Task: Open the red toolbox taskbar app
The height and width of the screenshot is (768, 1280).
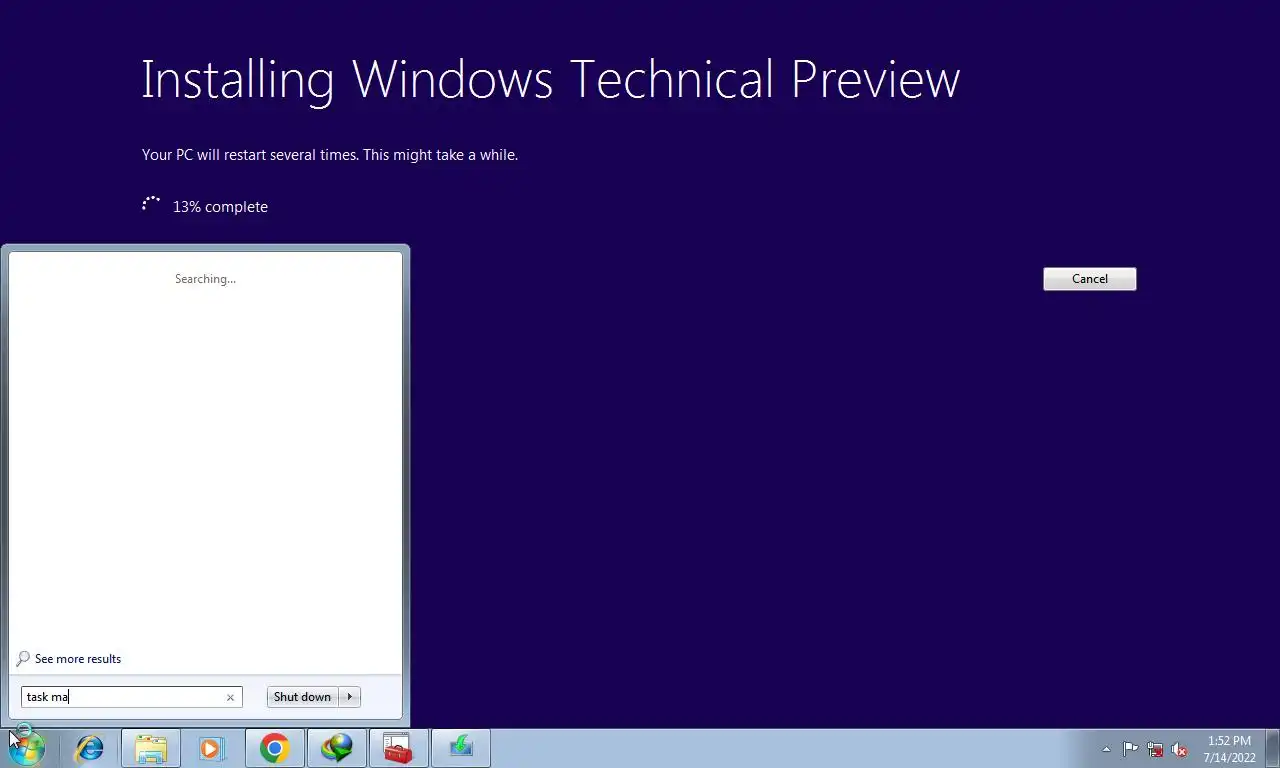Action: (x=398, y=748)
